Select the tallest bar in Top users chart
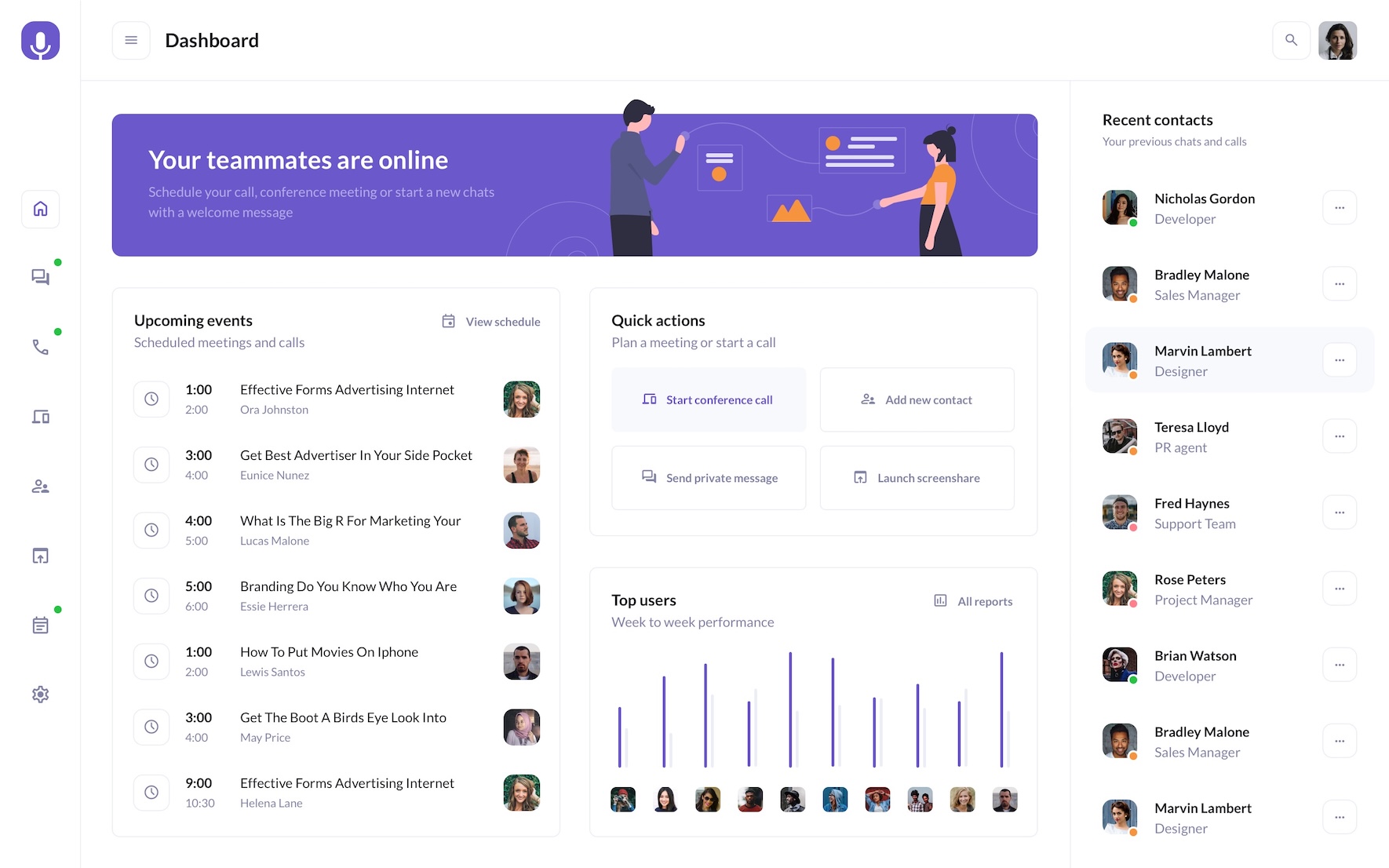This screenshot has width=1389, height=868. point(1001,706)
